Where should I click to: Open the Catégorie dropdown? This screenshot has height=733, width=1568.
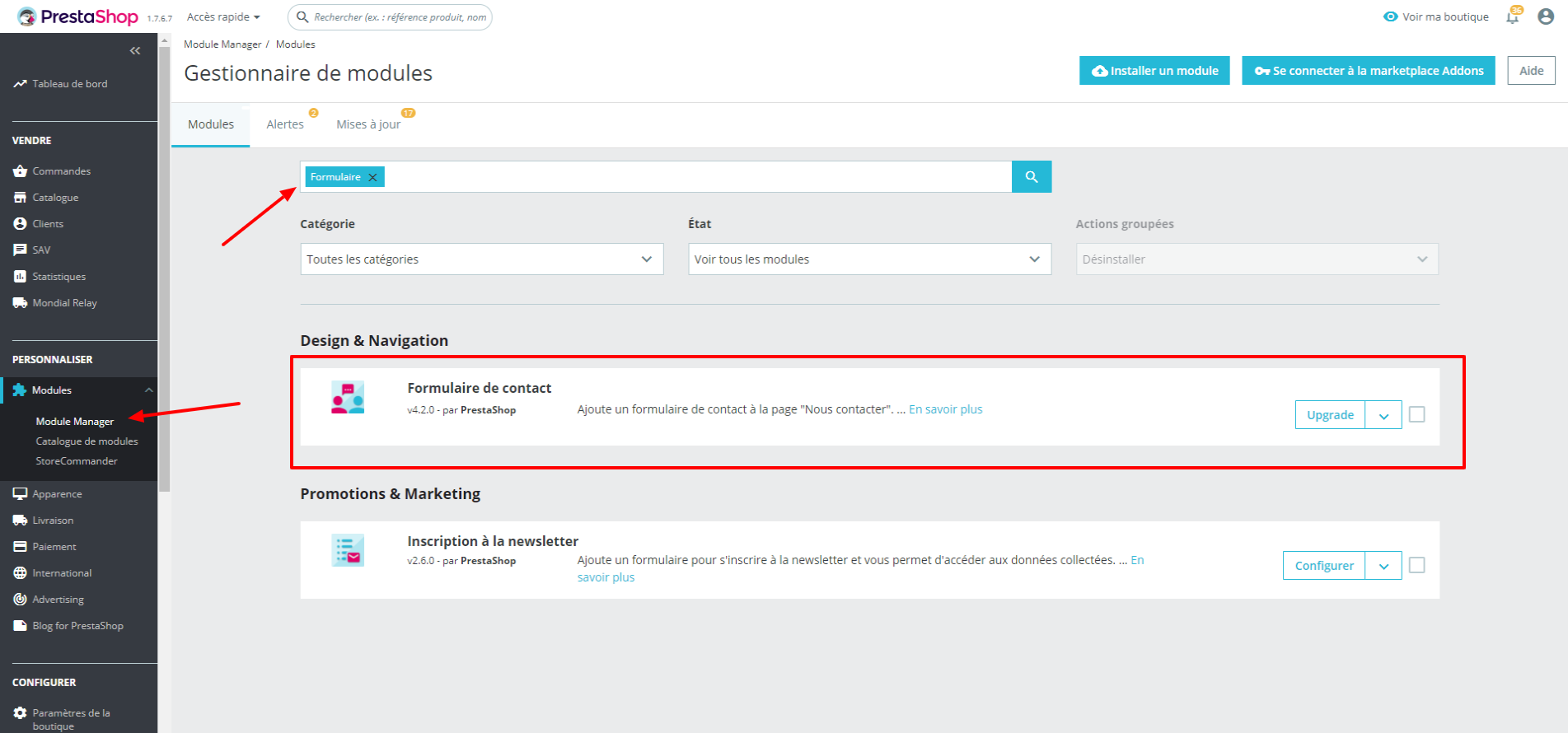pyautogui.click(x=482, y=259)
